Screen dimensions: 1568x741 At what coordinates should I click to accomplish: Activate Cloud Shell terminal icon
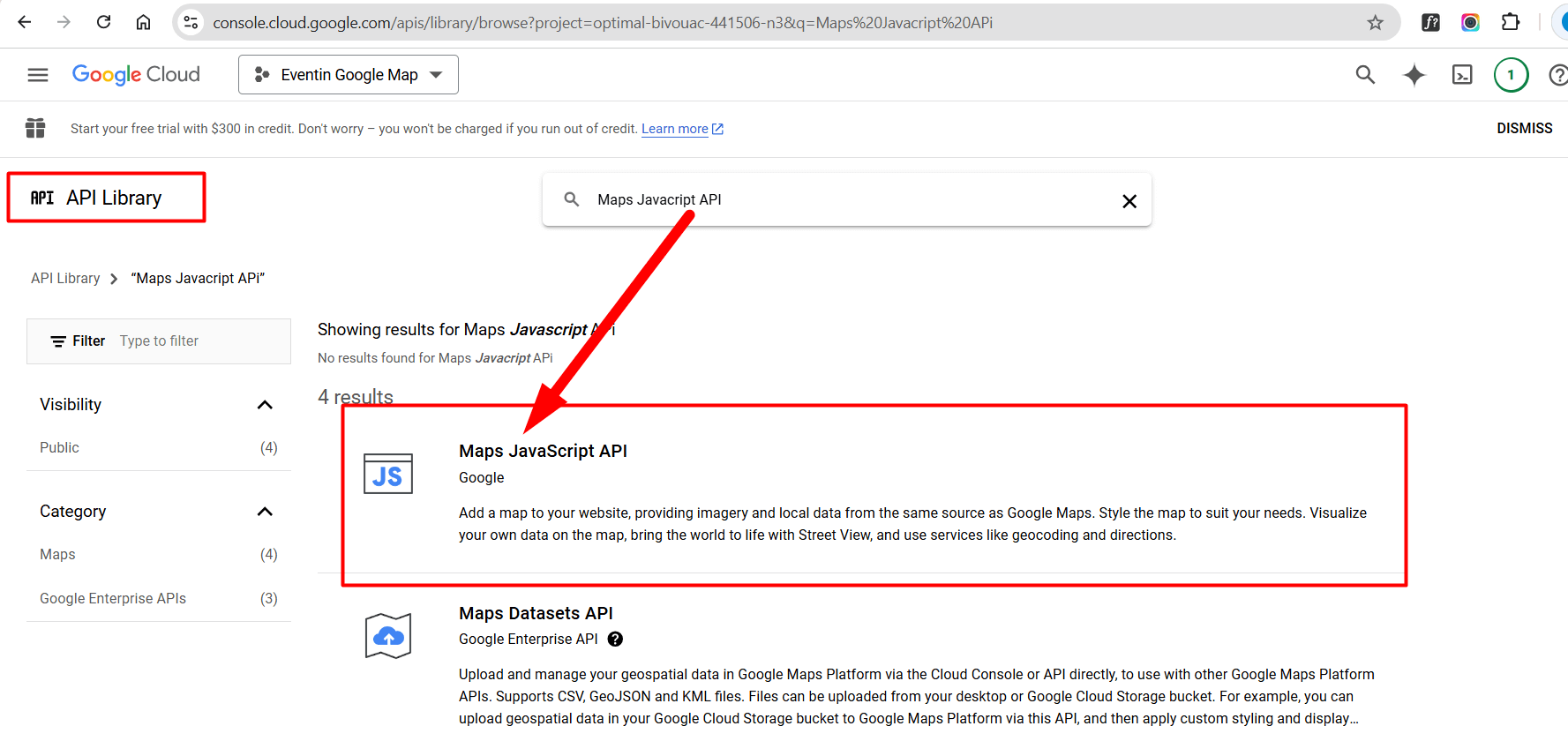coord(1462,75)
